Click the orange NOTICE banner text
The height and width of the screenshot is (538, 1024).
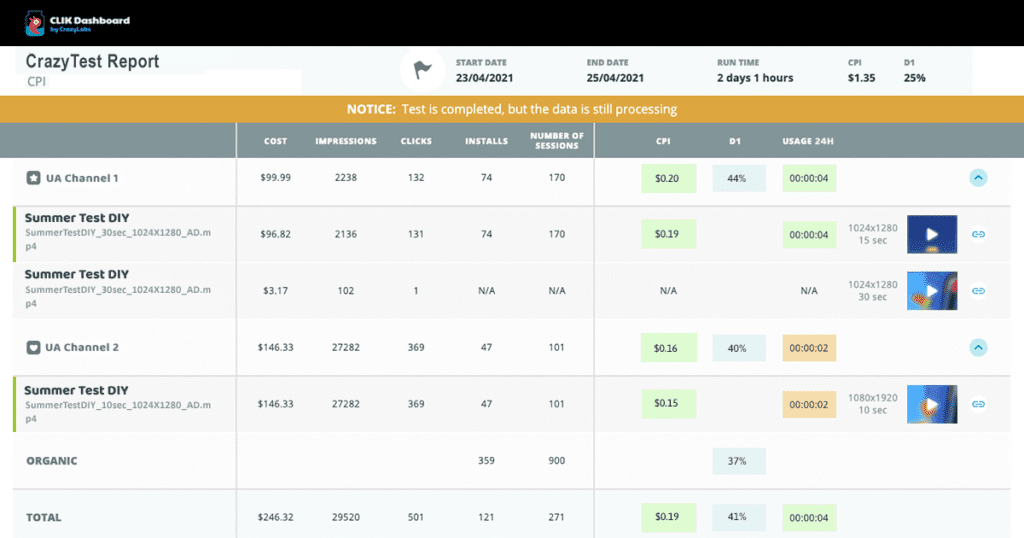(x=512, y=109)
